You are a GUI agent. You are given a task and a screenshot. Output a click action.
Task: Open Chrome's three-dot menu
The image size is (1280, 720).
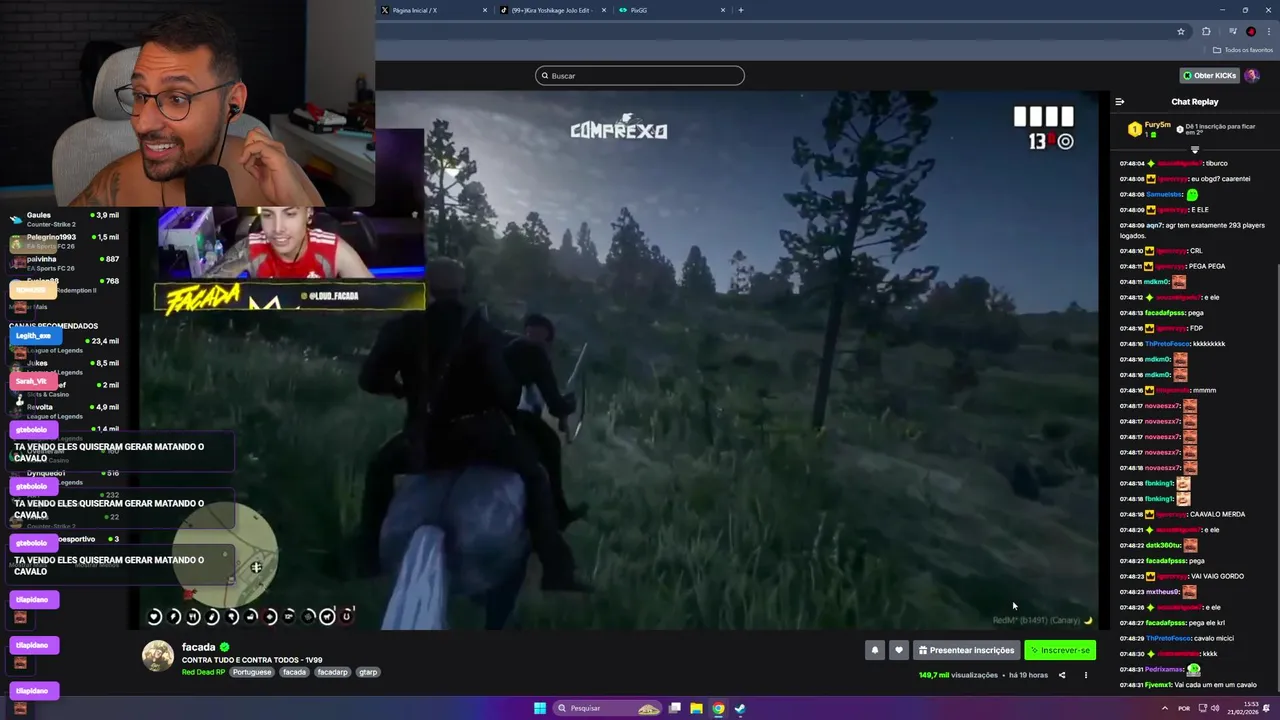[x=1269, y=31]
